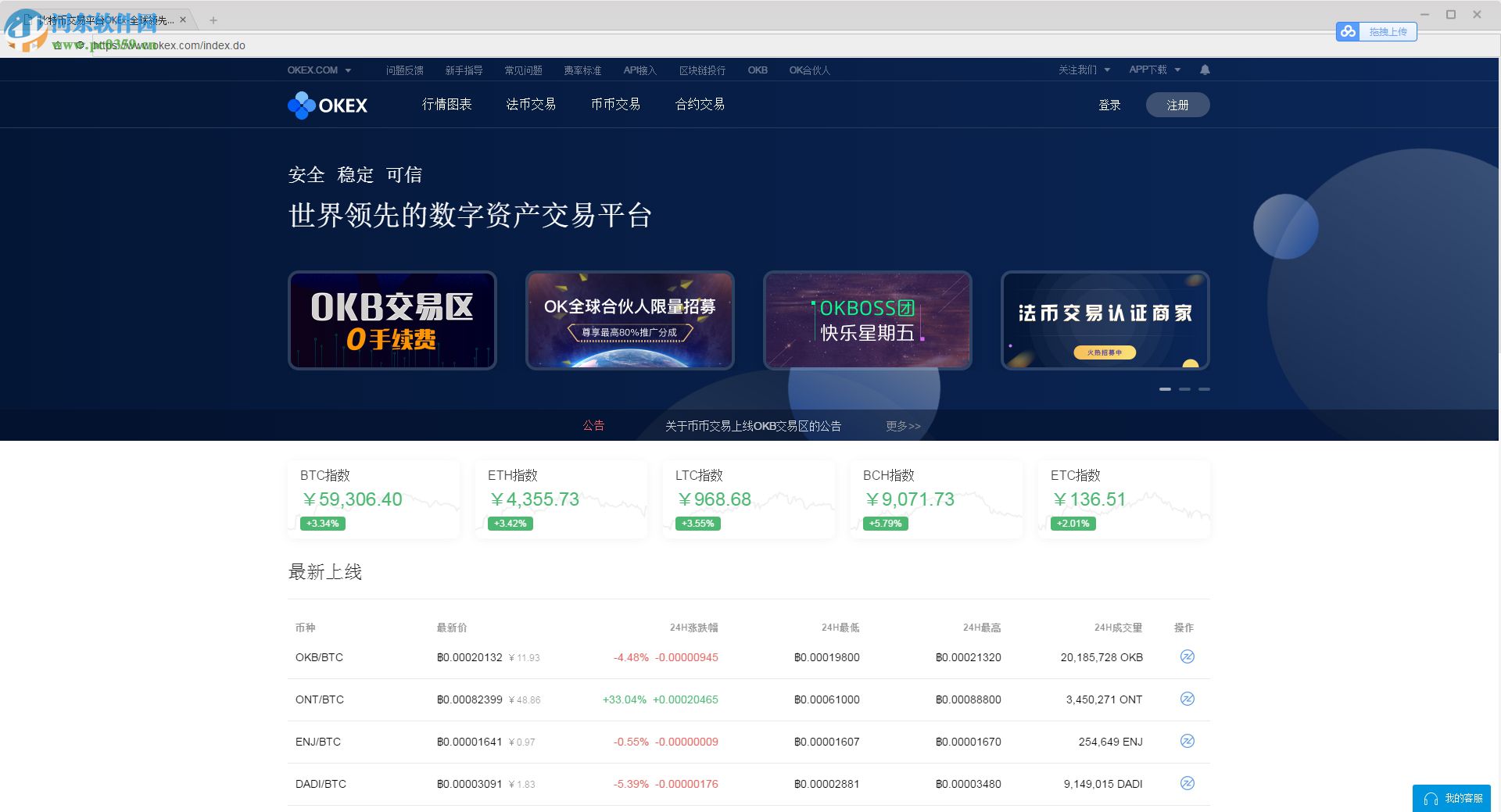Open the OKB交易区 0手续费 banner
Image resolution: width=1501 pixels, height=812 pixels.
click(x=392, y=320)
